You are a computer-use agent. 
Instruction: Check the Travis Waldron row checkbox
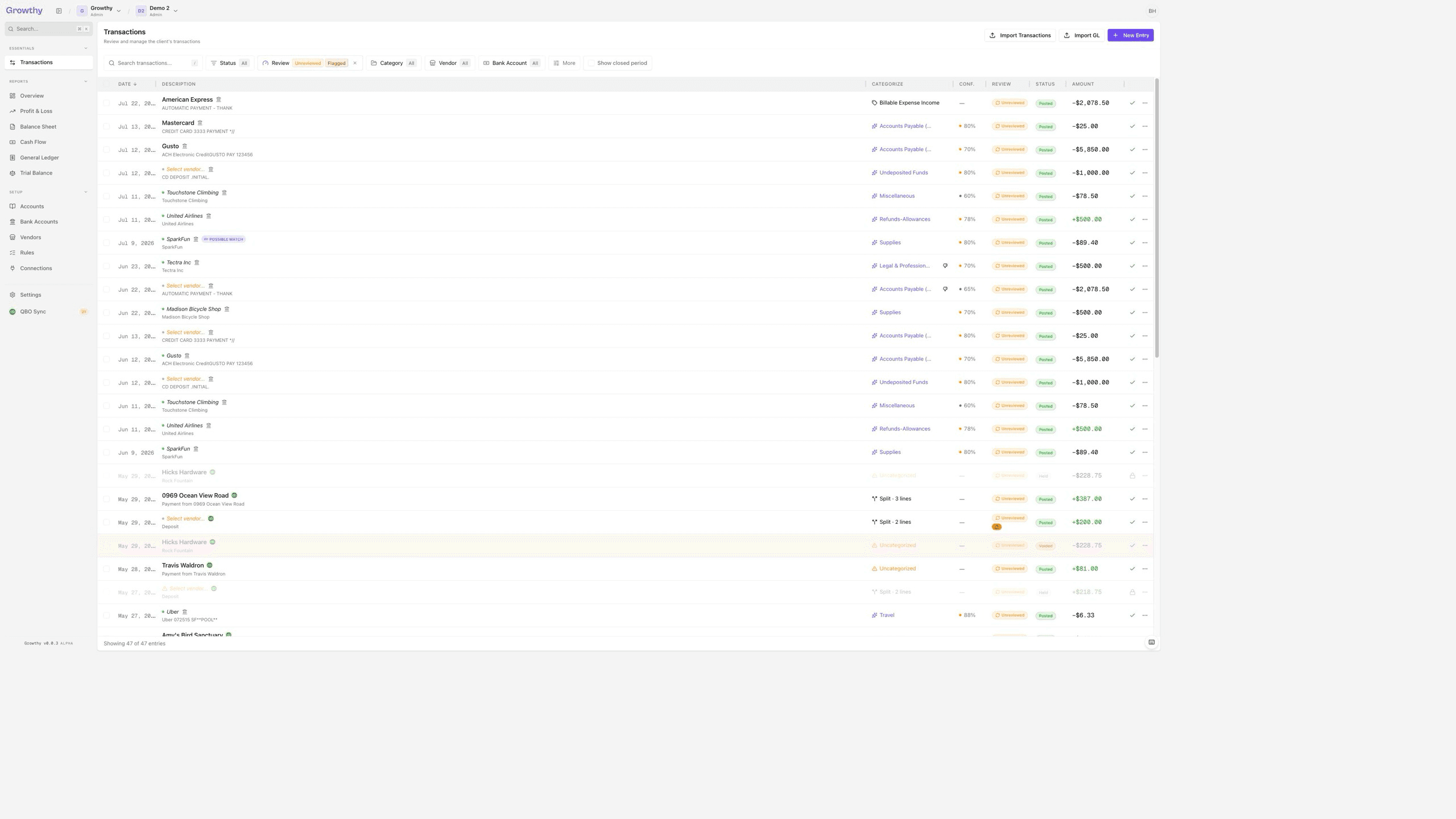(x=106, y=569)
